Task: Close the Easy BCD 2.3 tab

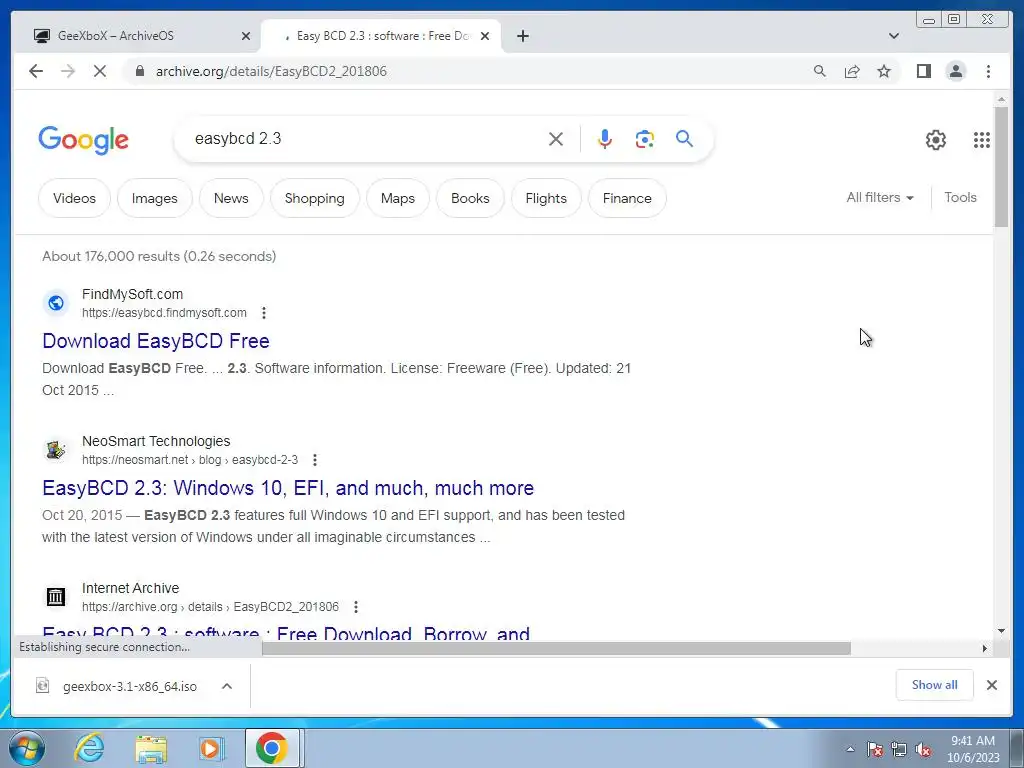Action: point(485,36)
